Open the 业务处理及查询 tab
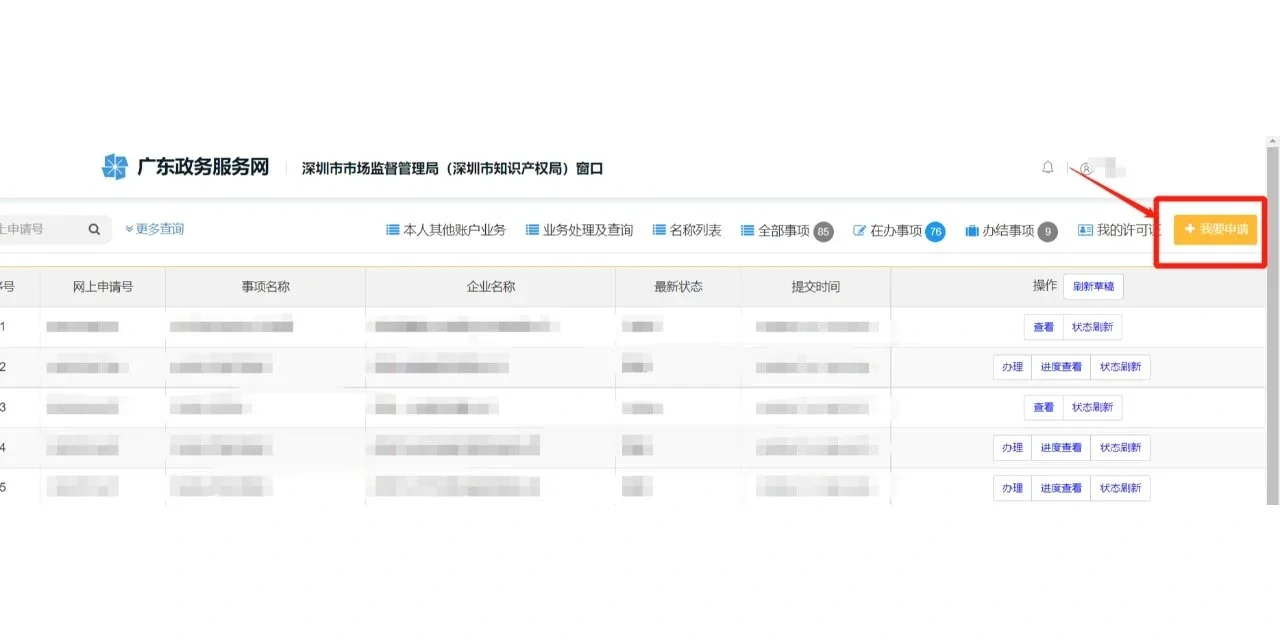Viewport: 1280px width, 640px height. pyautogui.click(x=579, y=231)
